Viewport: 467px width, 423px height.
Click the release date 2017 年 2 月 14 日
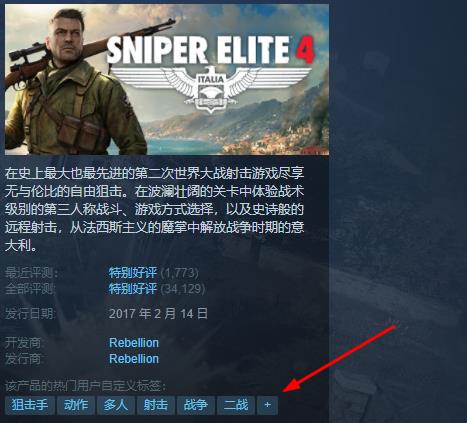point(158,314)
